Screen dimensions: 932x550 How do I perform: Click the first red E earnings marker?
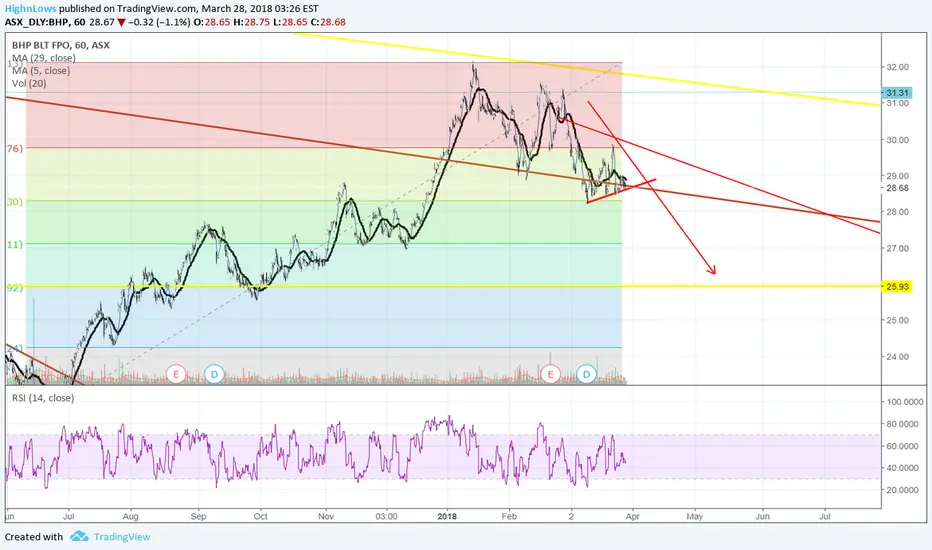(175, 374)
